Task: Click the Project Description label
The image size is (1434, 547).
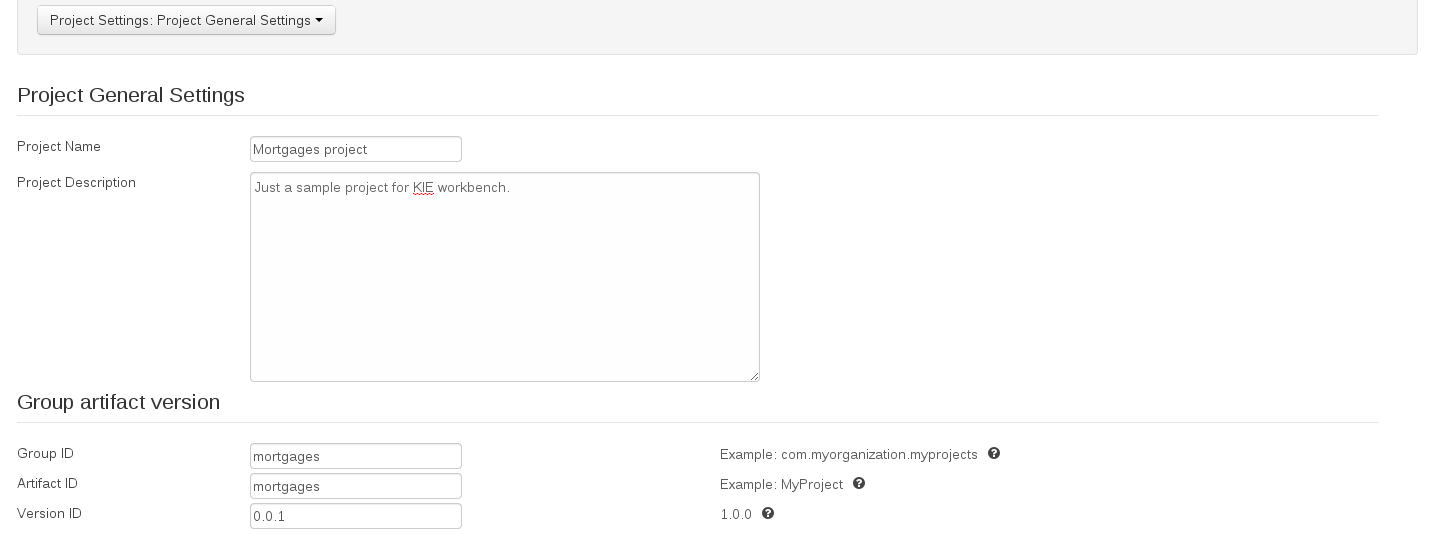Action: click(x=76, y=183)
